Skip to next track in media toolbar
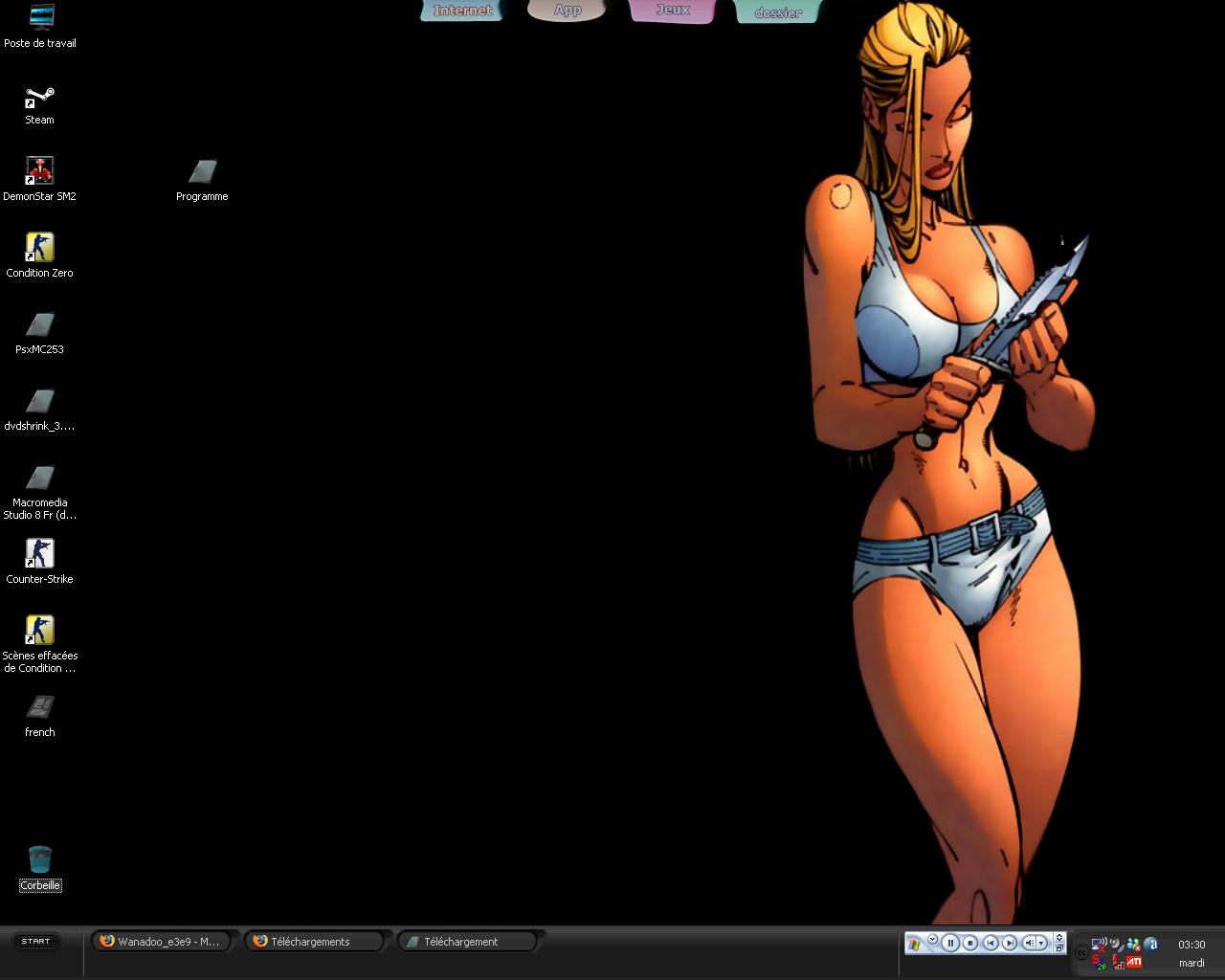 1010,943
